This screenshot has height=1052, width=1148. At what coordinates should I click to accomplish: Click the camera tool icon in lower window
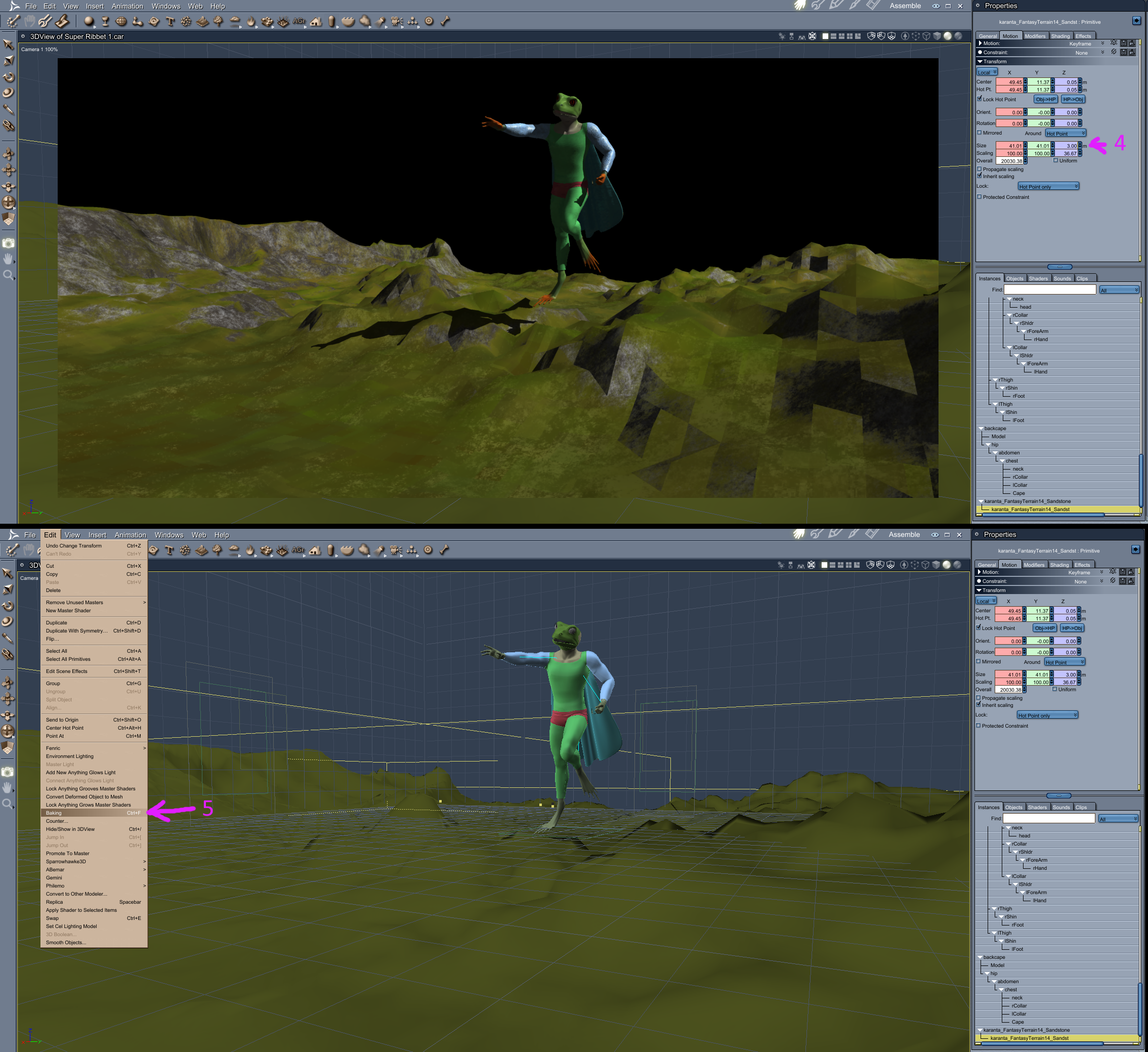click(8, 772)
